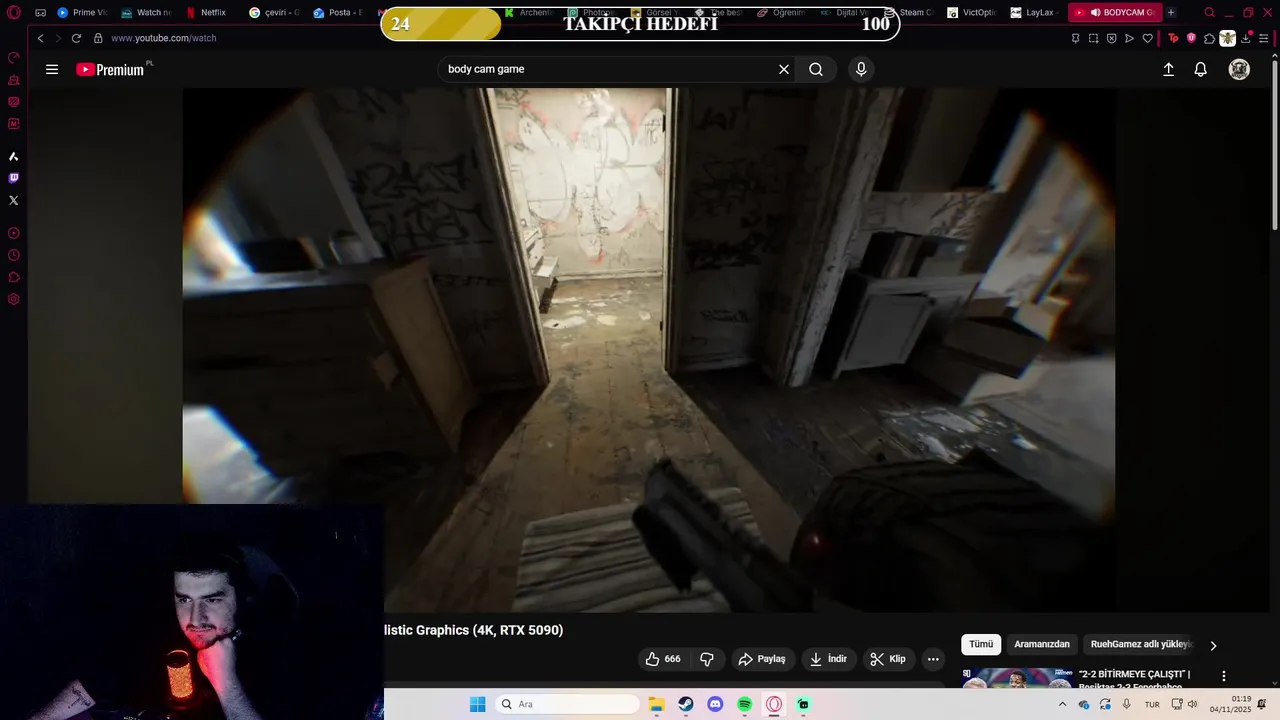Open the Opera GX main menu logo
Screen dimensions: 1280x720
(14, 13)
